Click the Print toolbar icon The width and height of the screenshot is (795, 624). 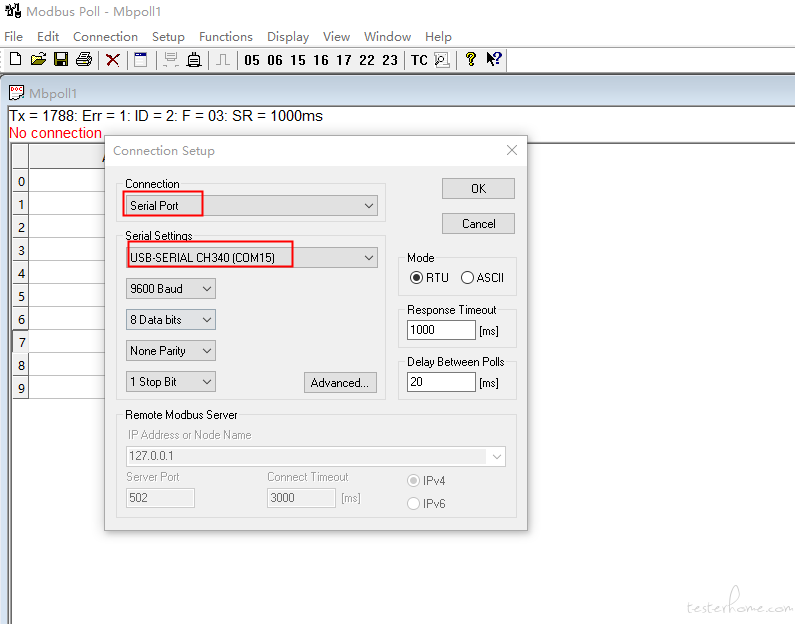point(84,60)
